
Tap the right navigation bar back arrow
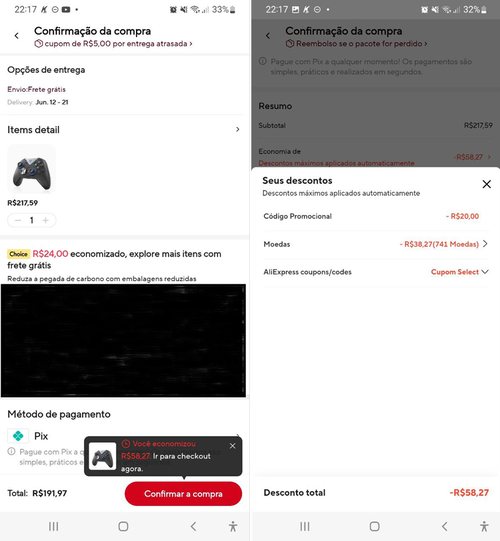(x=444, y=527)
